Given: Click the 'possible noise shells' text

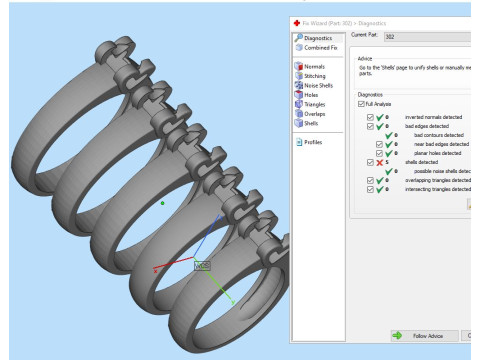Looking at the screenshot, I should 442,171.
